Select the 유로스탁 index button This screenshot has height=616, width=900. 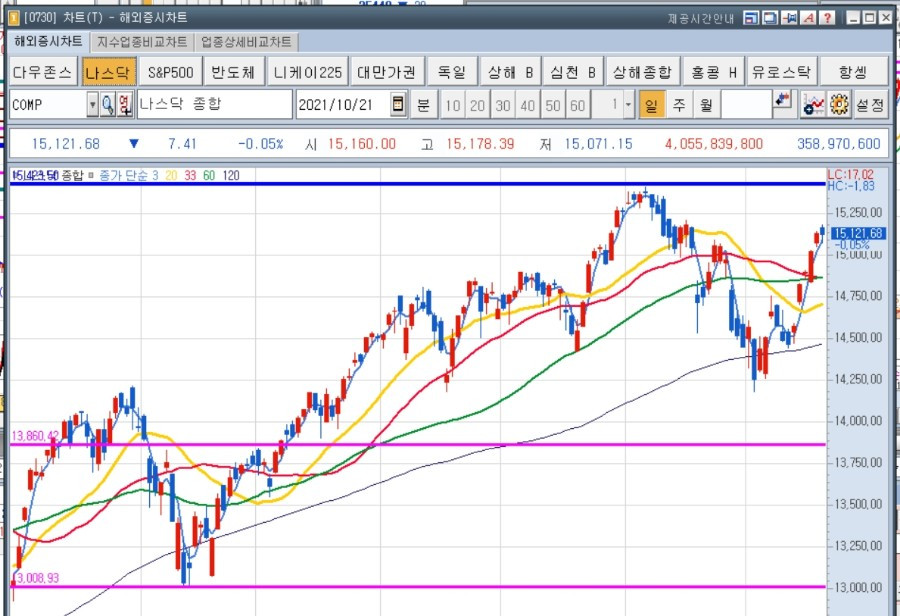[x=782, y=72]
